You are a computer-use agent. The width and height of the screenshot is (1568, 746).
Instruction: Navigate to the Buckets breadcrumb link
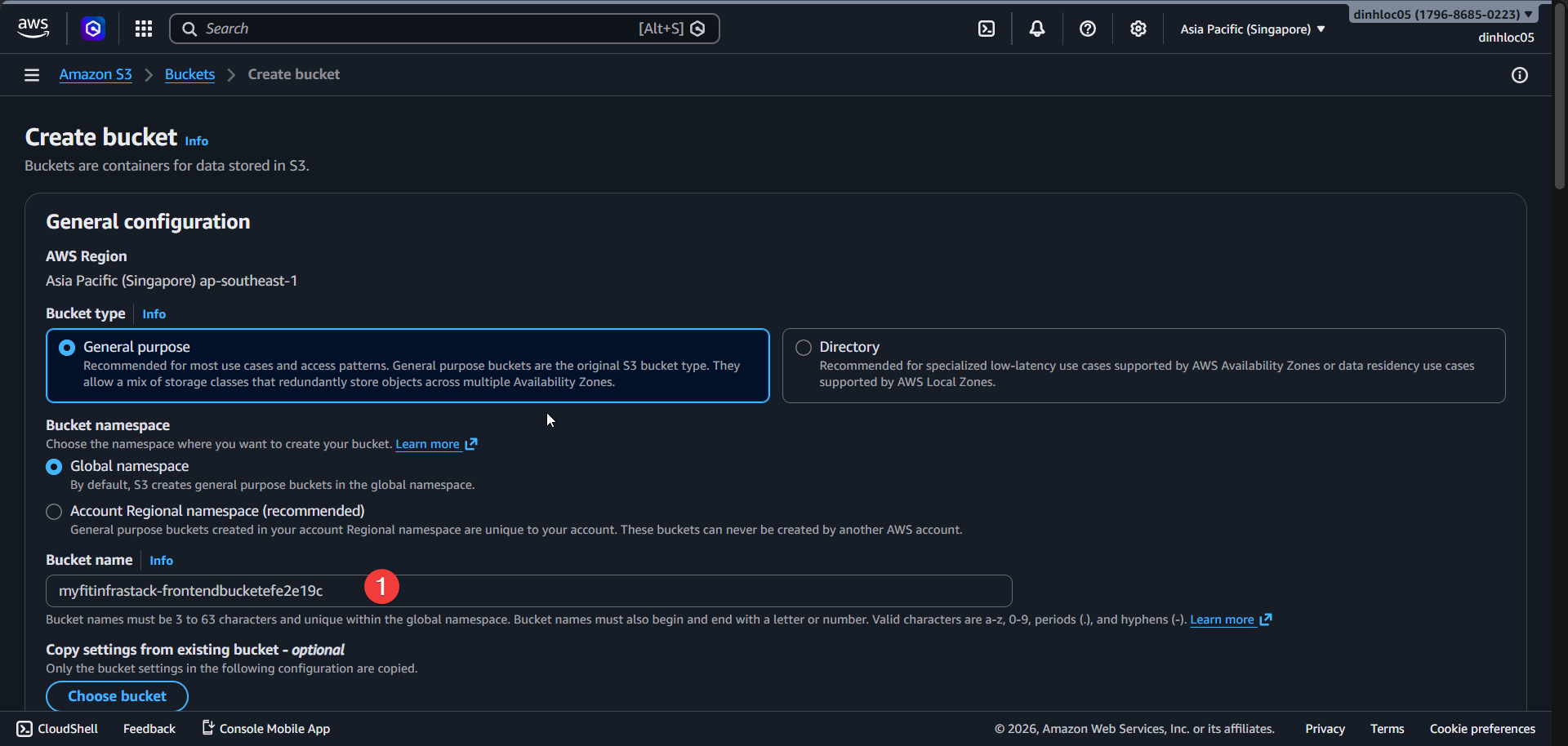tap(189, 73)
